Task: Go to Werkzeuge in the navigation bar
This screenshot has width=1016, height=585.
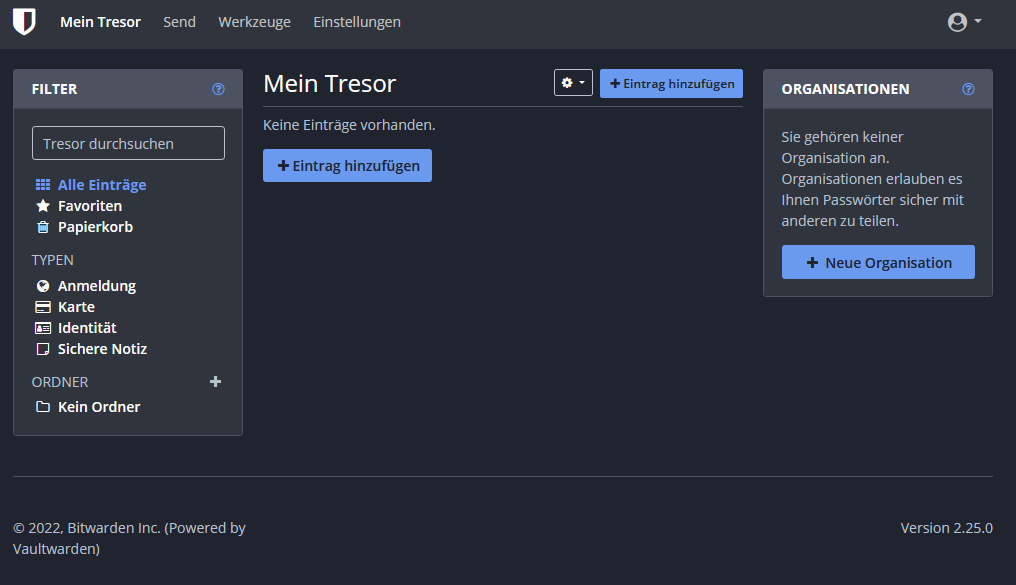Action: pos(254,22)
